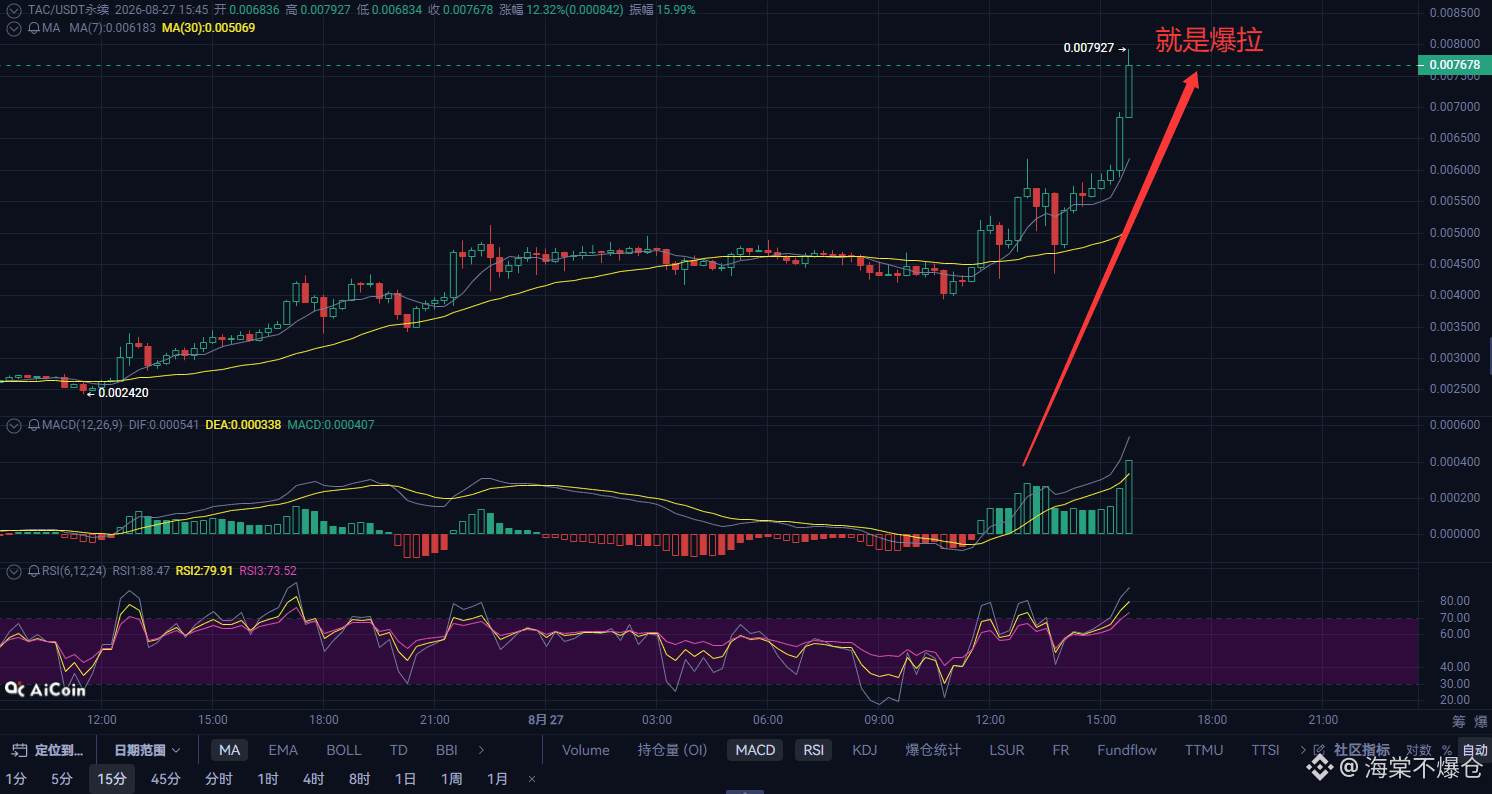Image resolution: width=1492 pixels, height=794 pixels.
Task: Collapse the MACD panel chevron
Action: tap(13, 425)
